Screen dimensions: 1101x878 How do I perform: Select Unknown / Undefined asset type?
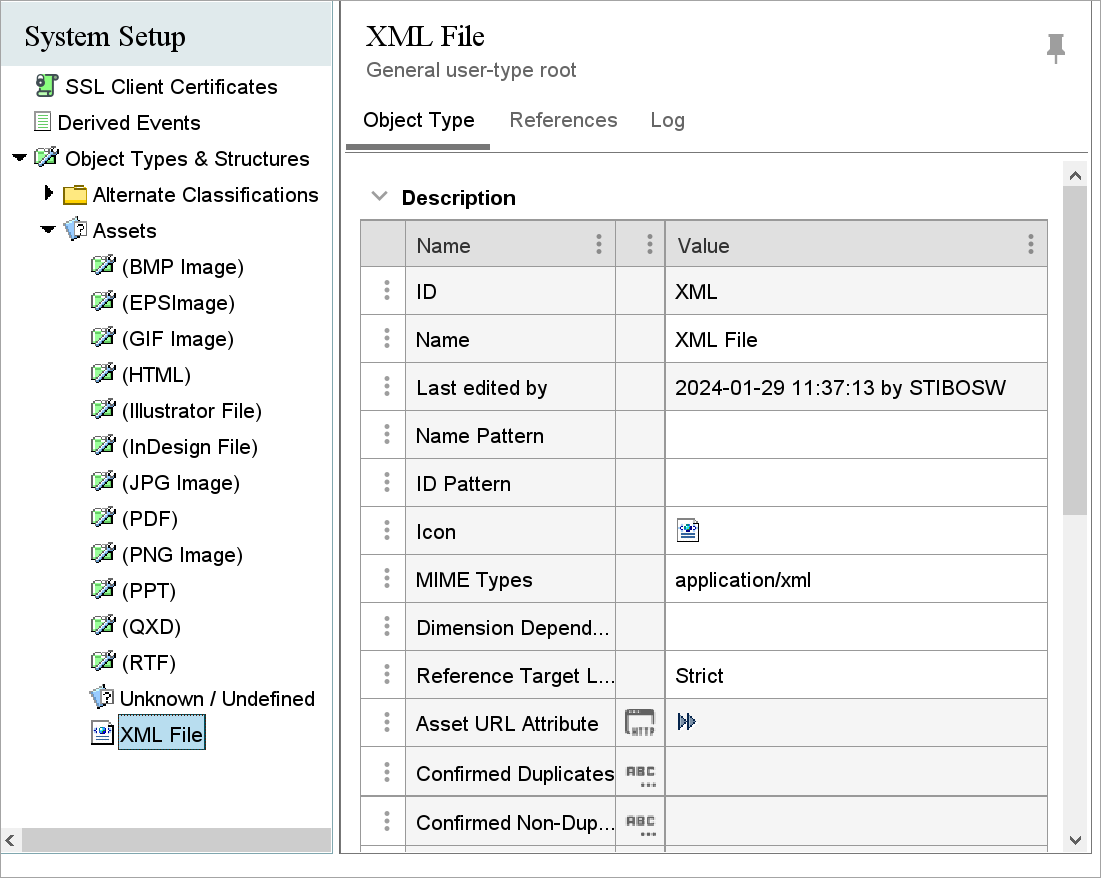[x=217, y=699]
